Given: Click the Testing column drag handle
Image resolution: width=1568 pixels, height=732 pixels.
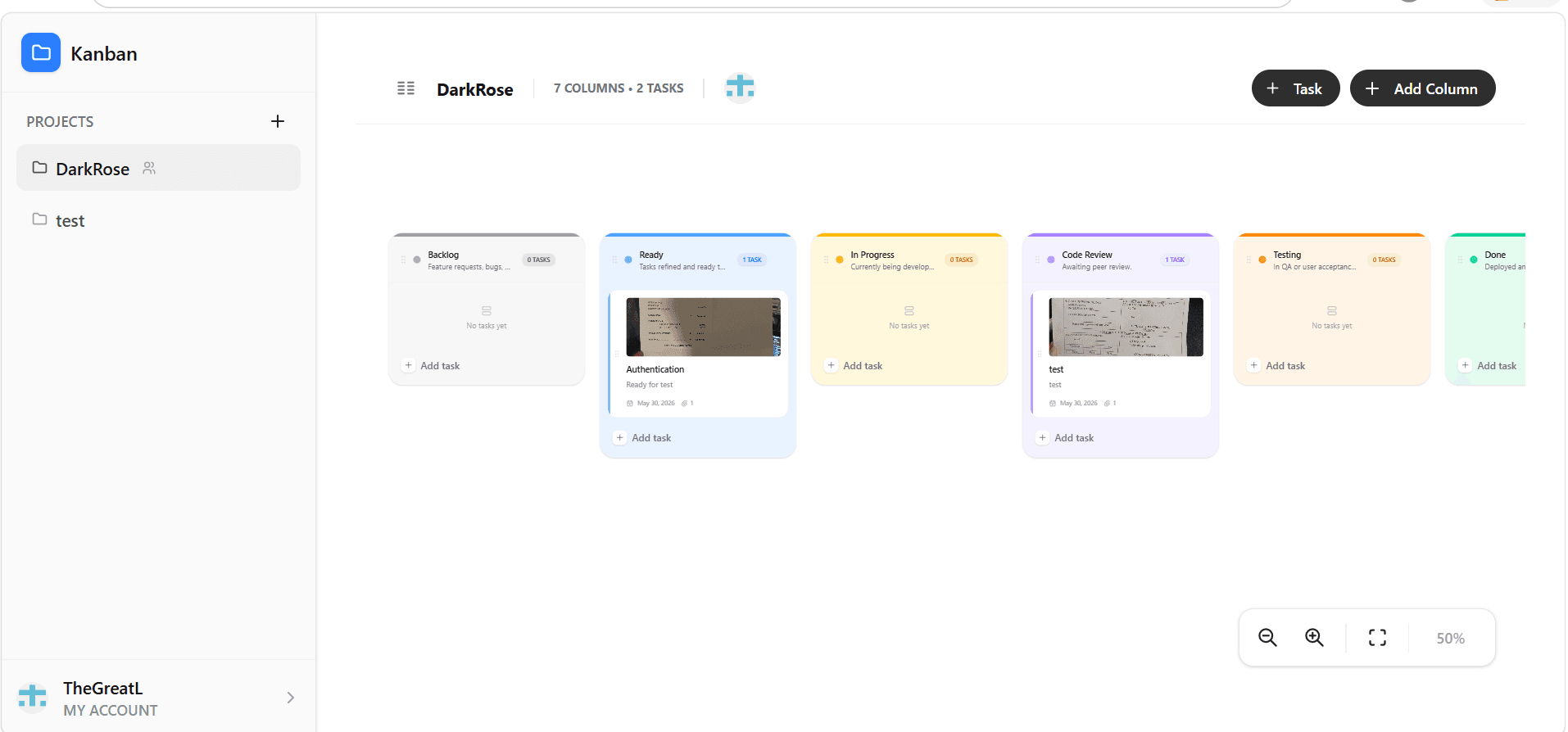Looking at the screenshot, I should (1249, 260).
